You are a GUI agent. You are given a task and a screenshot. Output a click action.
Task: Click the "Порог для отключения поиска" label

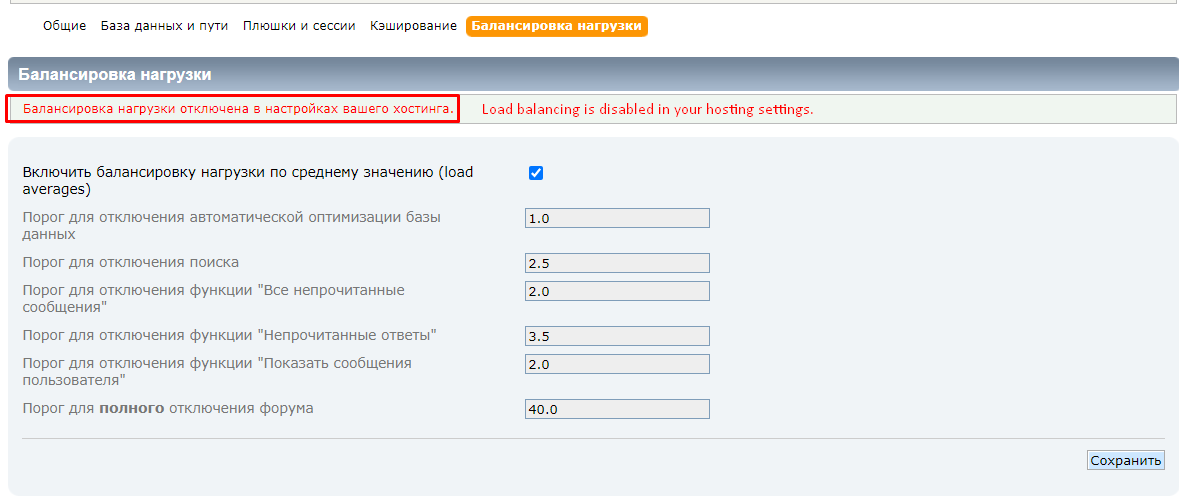point(131,263)
